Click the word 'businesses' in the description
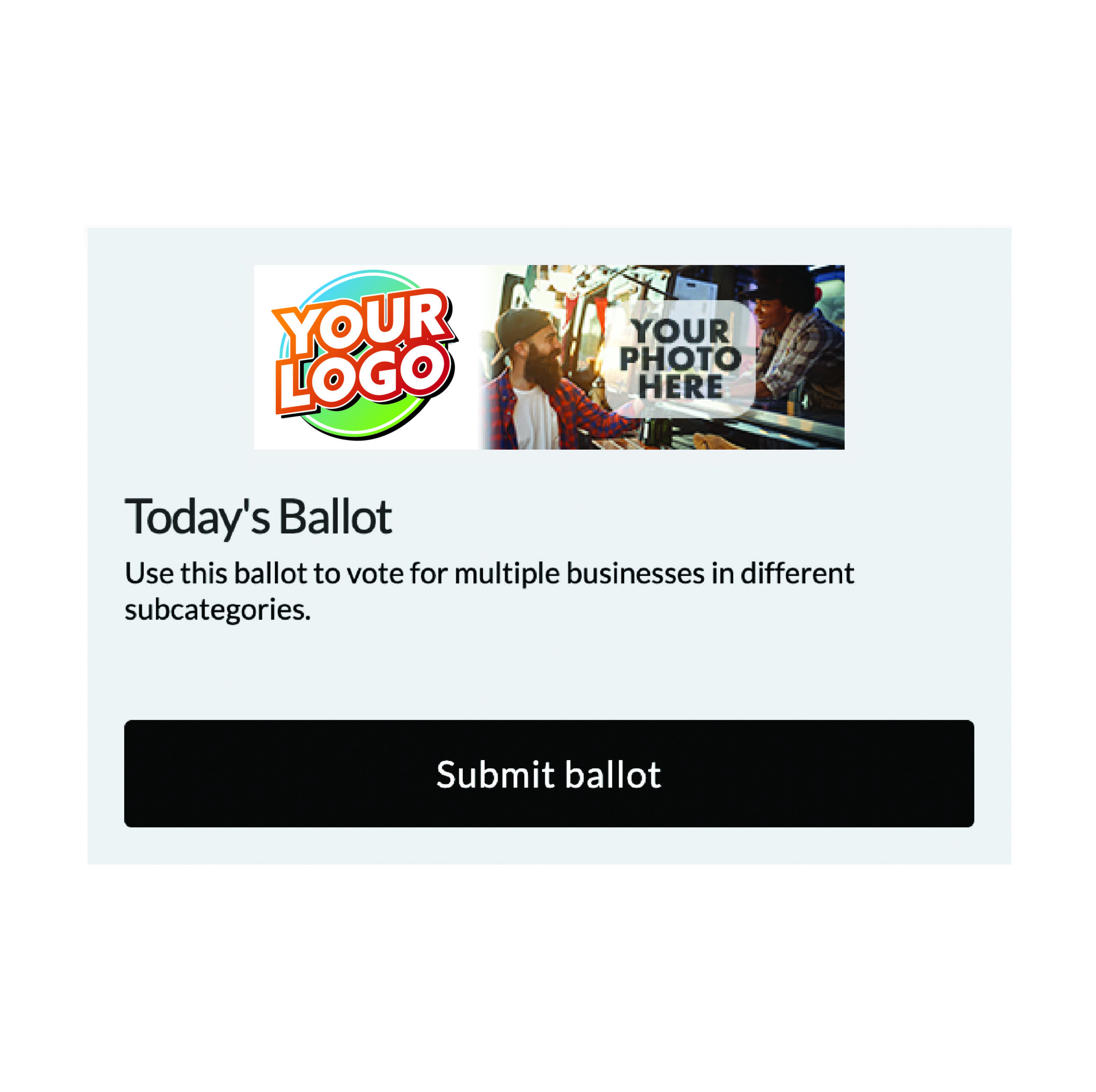The height and width of the screenshot is (1092, 1096). 635,573
